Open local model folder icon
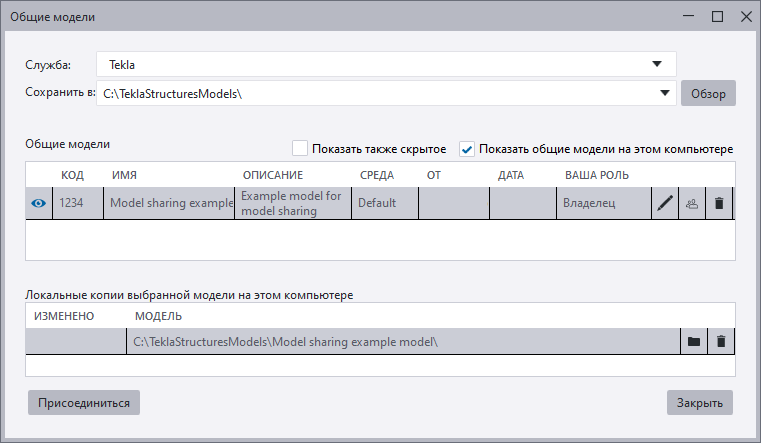The image size is (761, 443). 693,342
